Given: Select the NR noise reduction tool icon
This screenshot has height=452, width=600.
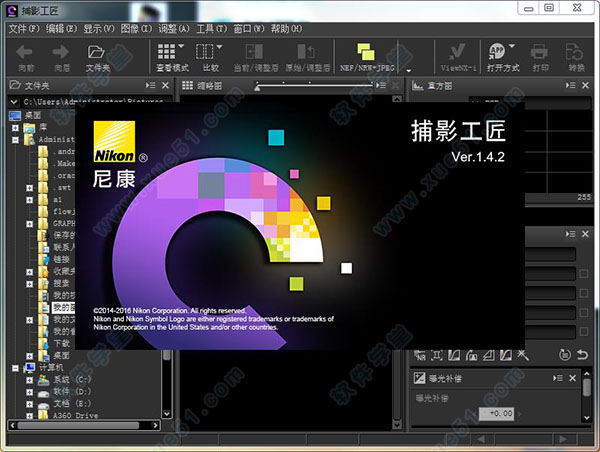Looking at the screenshot, I should coord(420,355).
